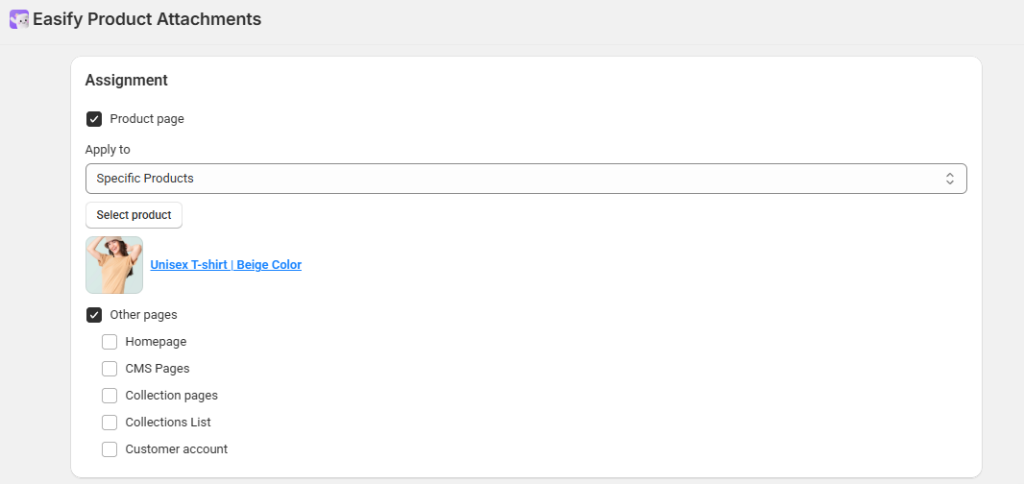Click the Easify app logo icon
Screen dimensions: 1024x484
tap(19, 20)
